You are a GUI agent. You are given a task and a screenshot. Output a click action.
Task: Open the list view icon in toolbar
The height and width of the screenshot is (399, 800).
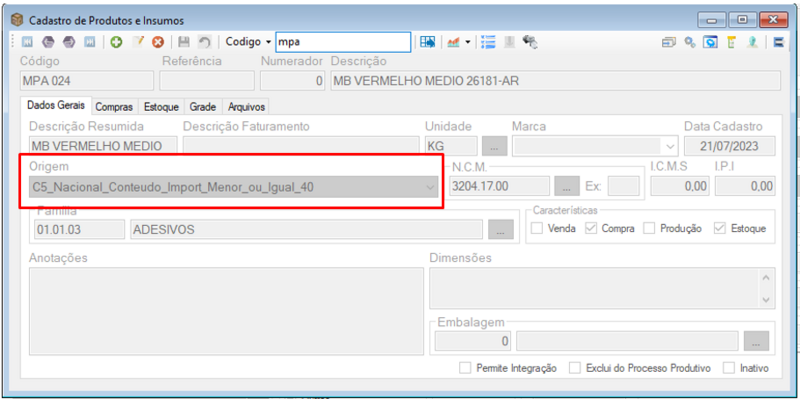489,42
